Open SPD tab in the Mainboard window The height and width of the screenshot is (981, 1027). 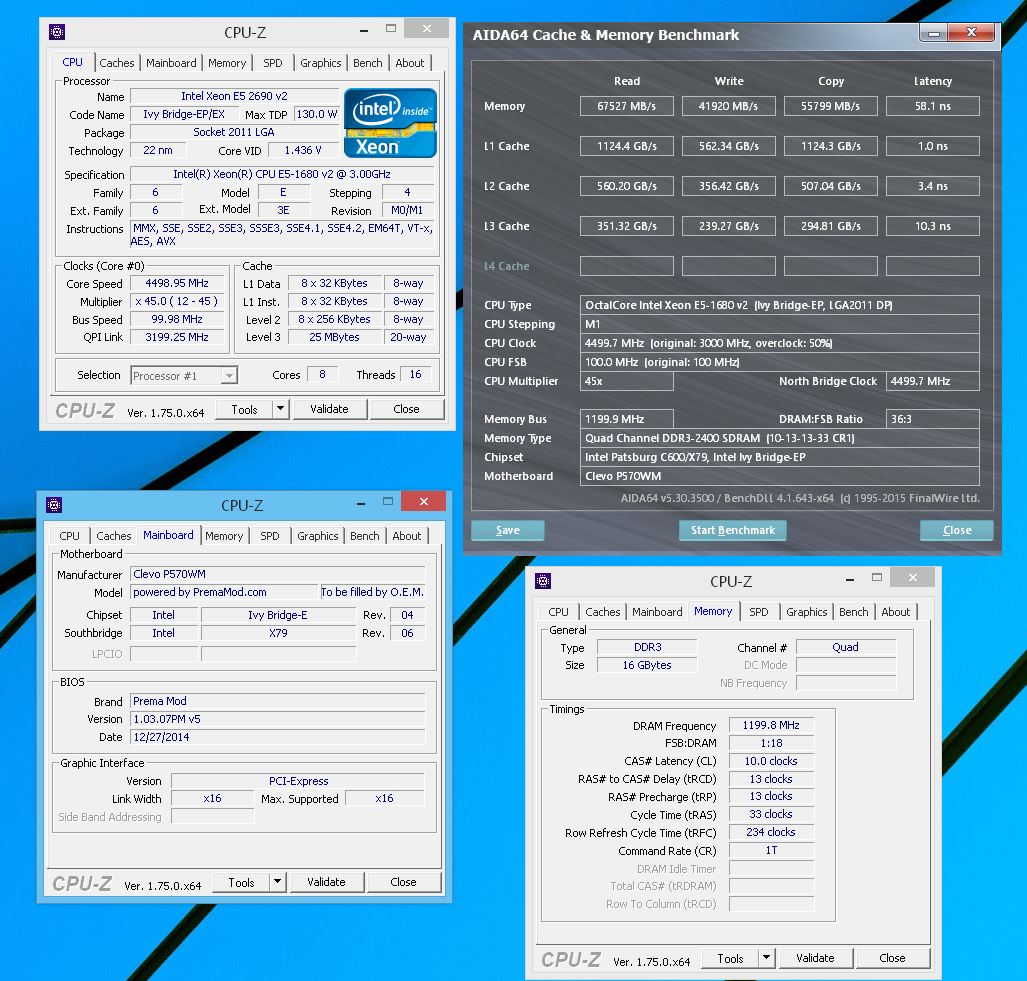[x=270, y=536]
